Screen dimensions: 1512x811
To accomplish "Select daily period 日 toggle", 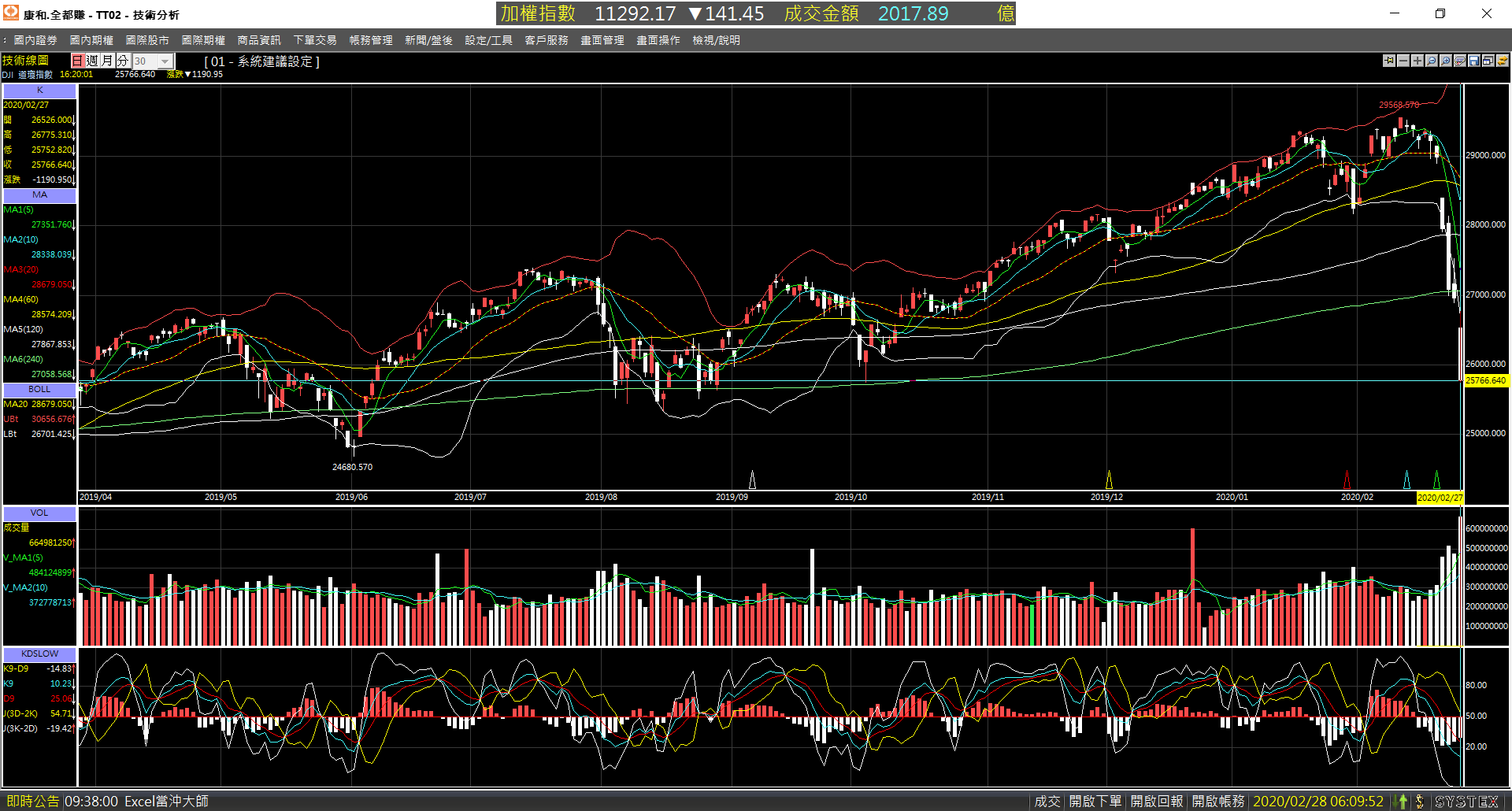I will 77,61.
